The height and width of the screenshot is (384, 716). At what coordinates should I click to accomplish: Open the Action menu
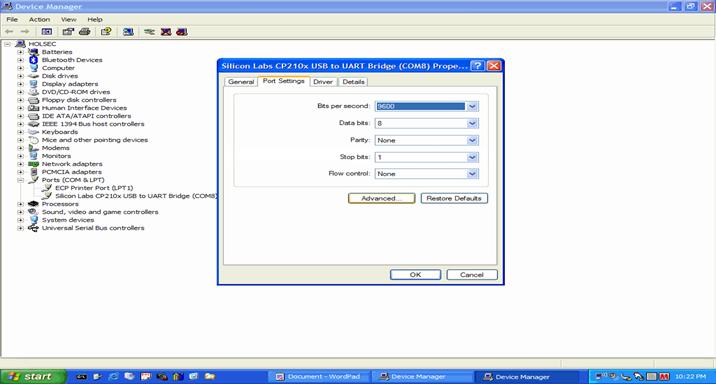coord(39,19)
